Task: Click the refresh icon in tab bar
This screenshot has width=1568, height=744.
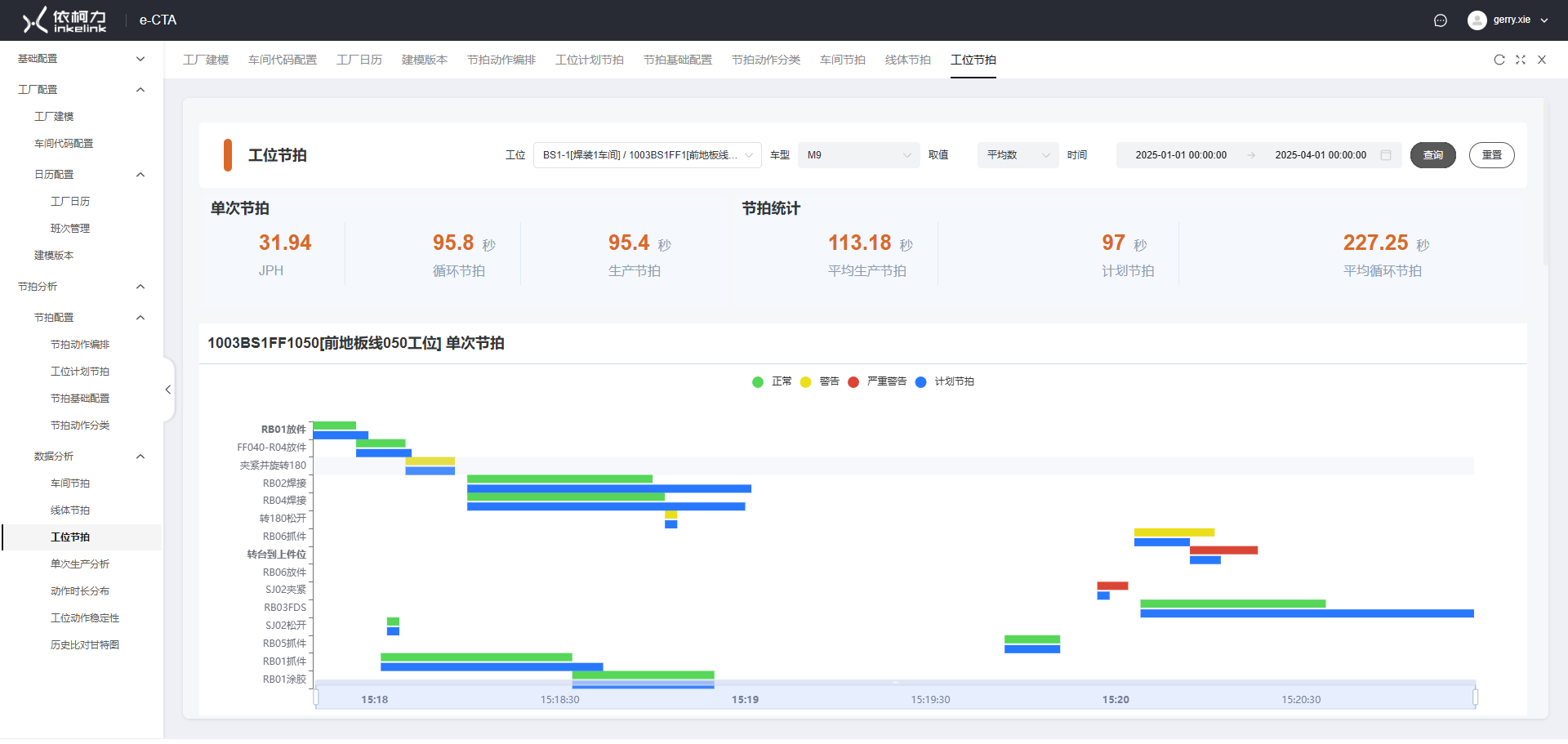Action: (x=1499, y=60)
